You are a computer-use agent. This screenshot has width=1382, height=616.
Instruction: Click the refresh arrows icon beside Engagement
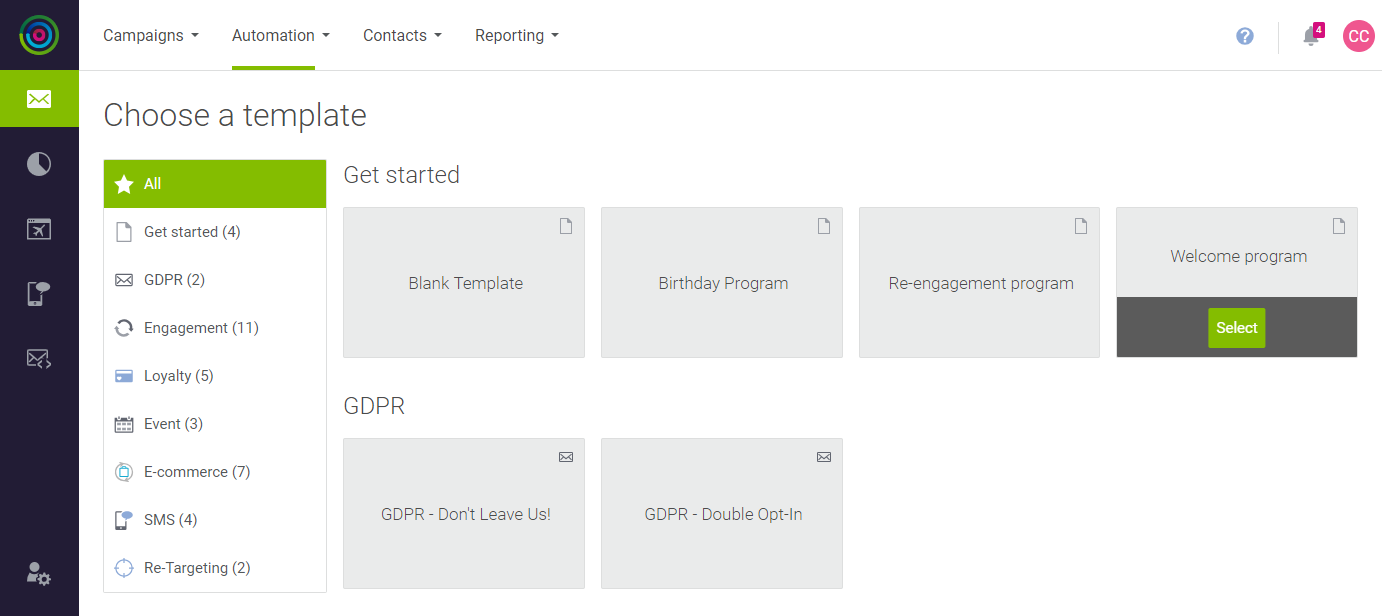click(124, 328)
